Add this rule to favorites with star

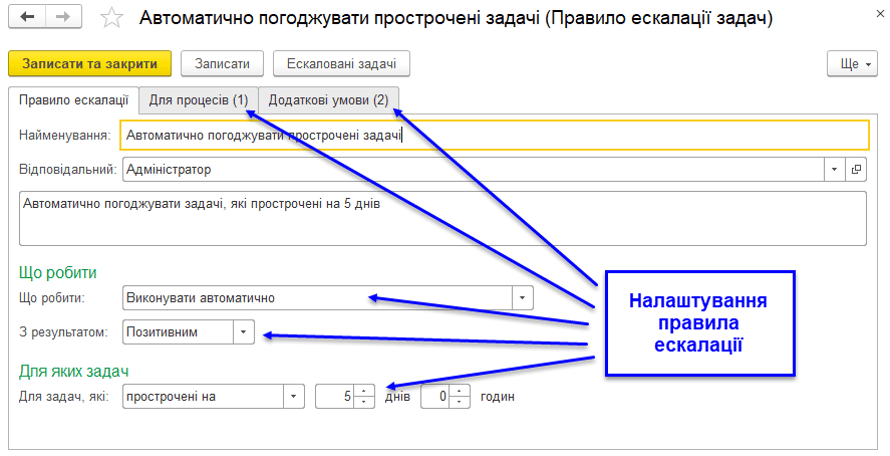(x=114, y=19)
